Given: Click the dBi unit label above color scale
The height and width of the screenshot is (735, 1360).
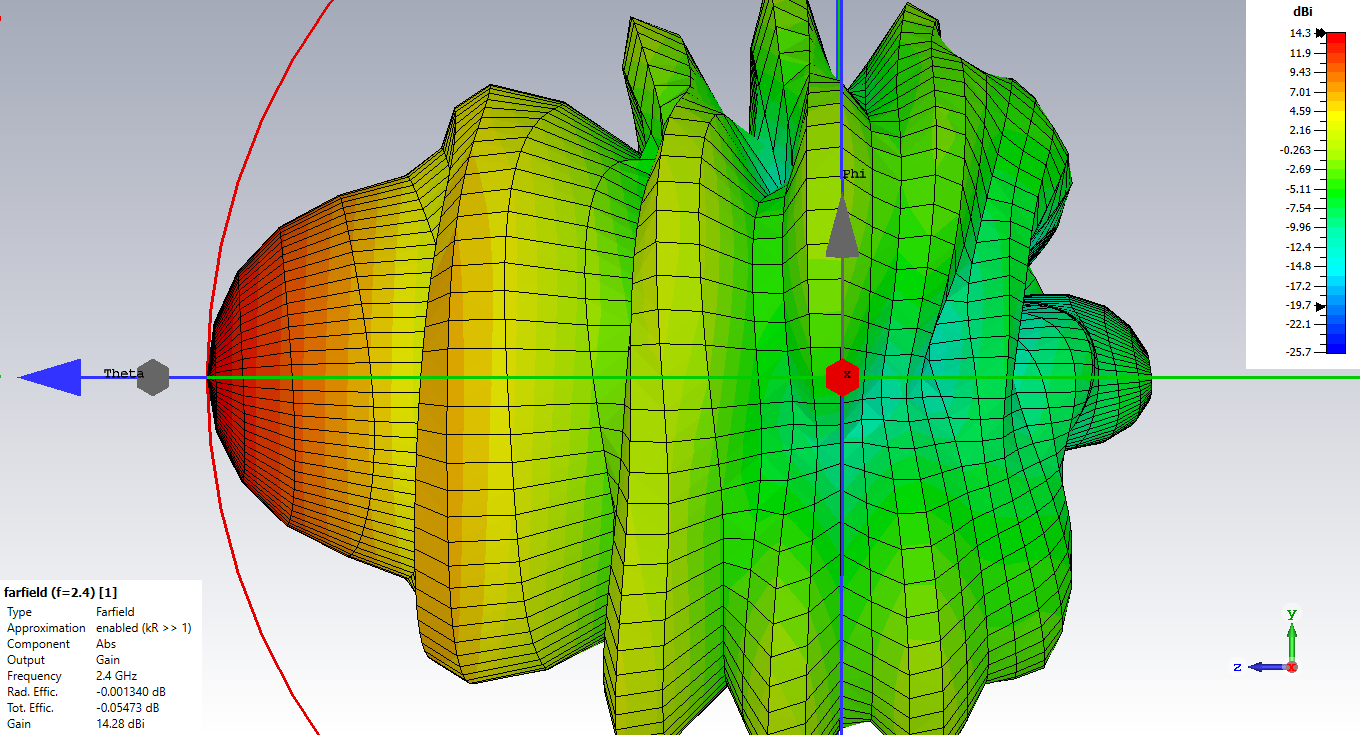Looking at the screenshot, I should (1303, 11).
